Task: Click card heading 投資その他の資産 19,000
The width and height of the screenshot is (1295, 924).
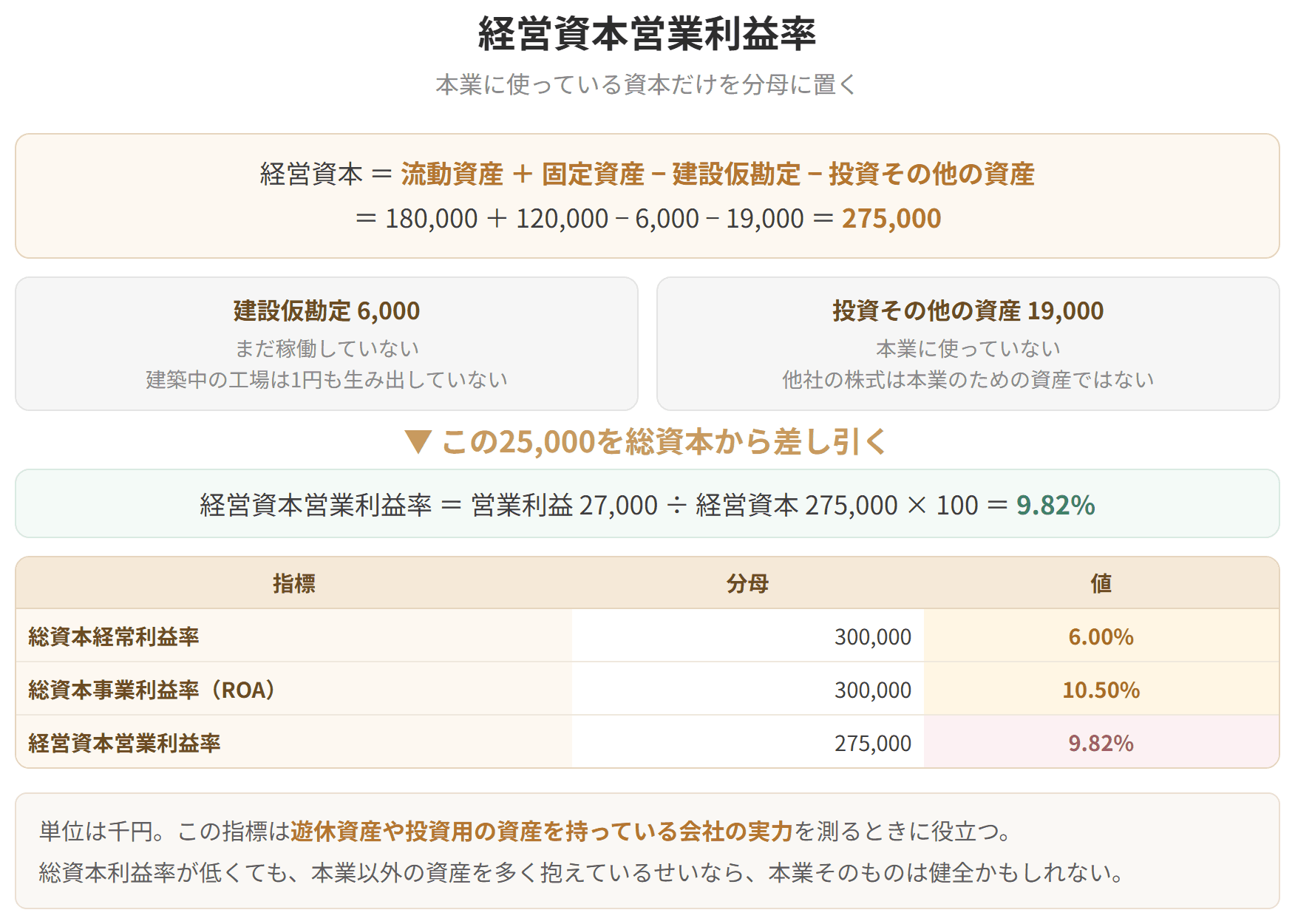Action: [x=968, y=311]
